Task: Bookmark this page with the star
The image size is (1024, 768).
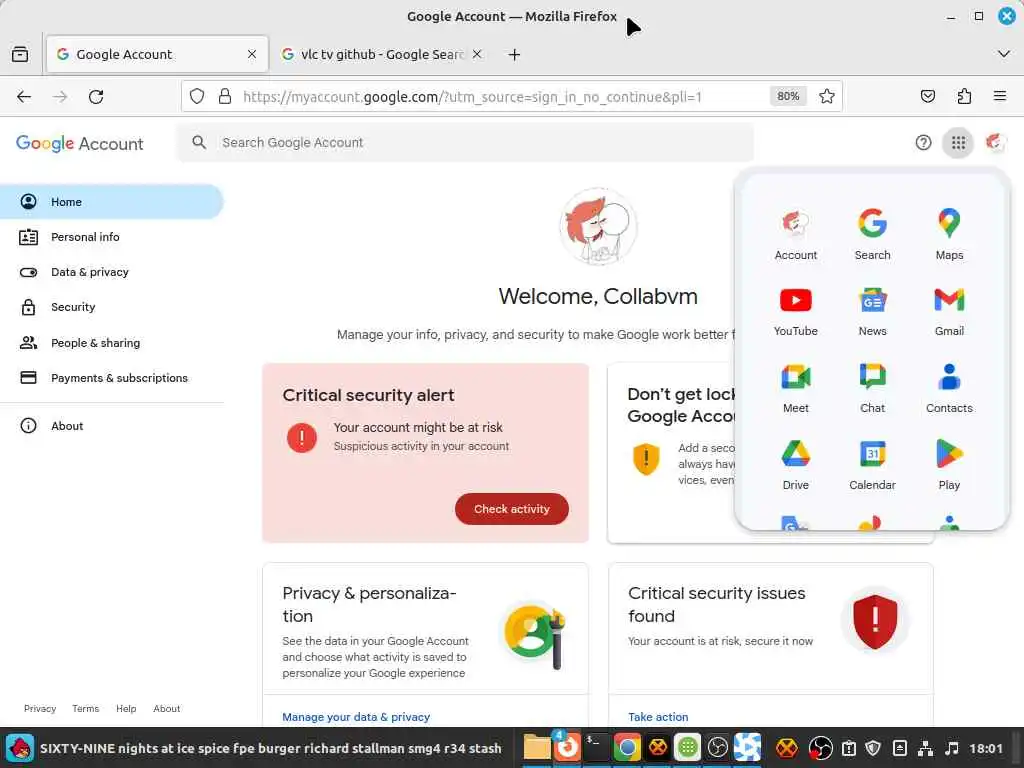Action: [x=827, y=97]
